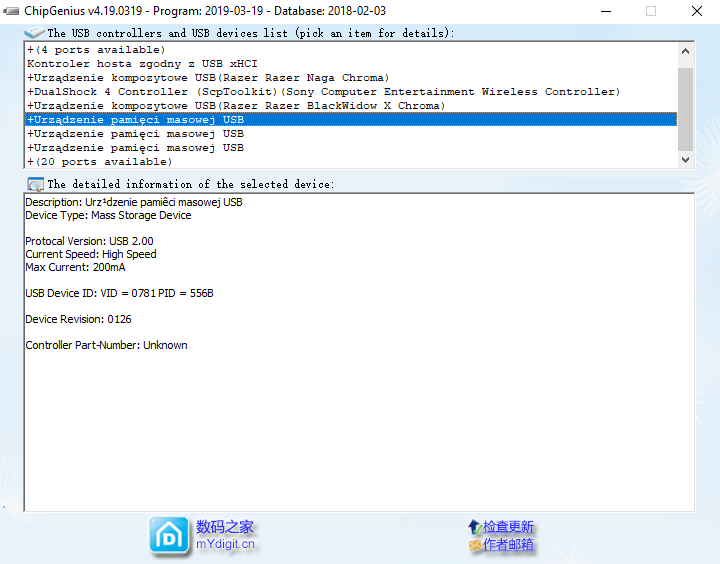Select the '(20 ports available)' row
The height and width of the screenshot is (564, 720).
click(x=351, y=162)
